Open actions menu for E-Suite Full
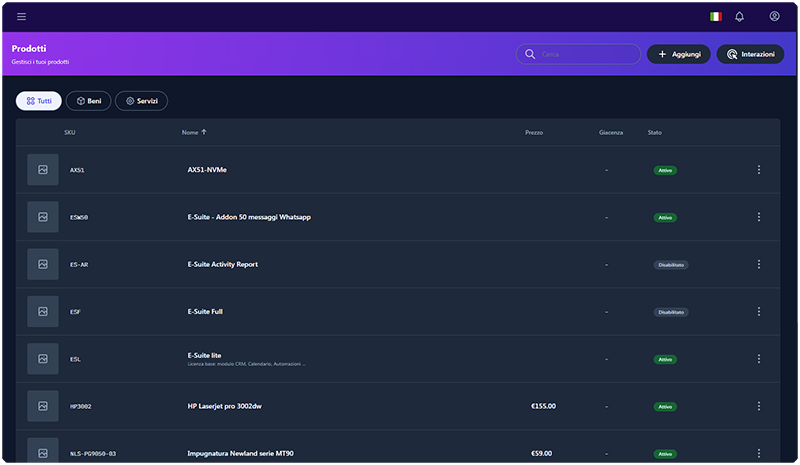 pos(759,312)
